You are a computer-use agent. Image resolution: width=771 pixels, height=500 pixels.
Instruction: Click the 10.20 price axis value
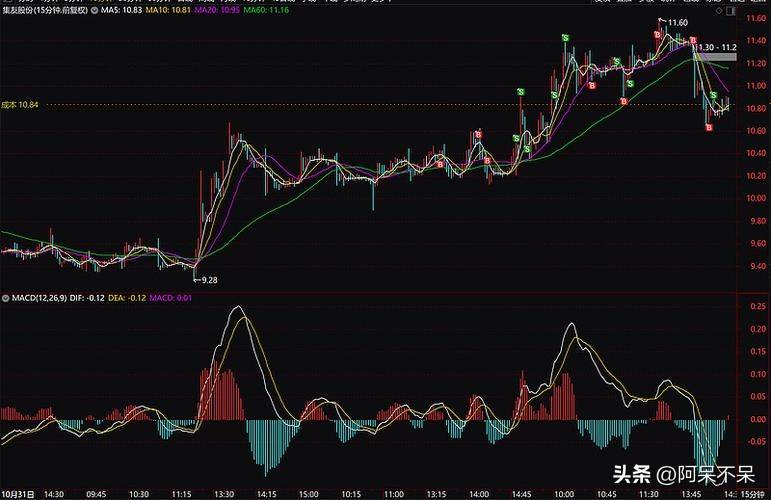pos(756,176)
